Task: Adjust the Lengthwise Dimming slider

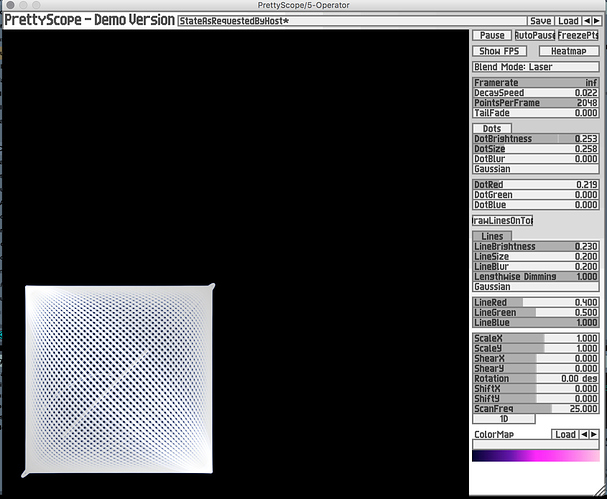Action: point(536,277)
